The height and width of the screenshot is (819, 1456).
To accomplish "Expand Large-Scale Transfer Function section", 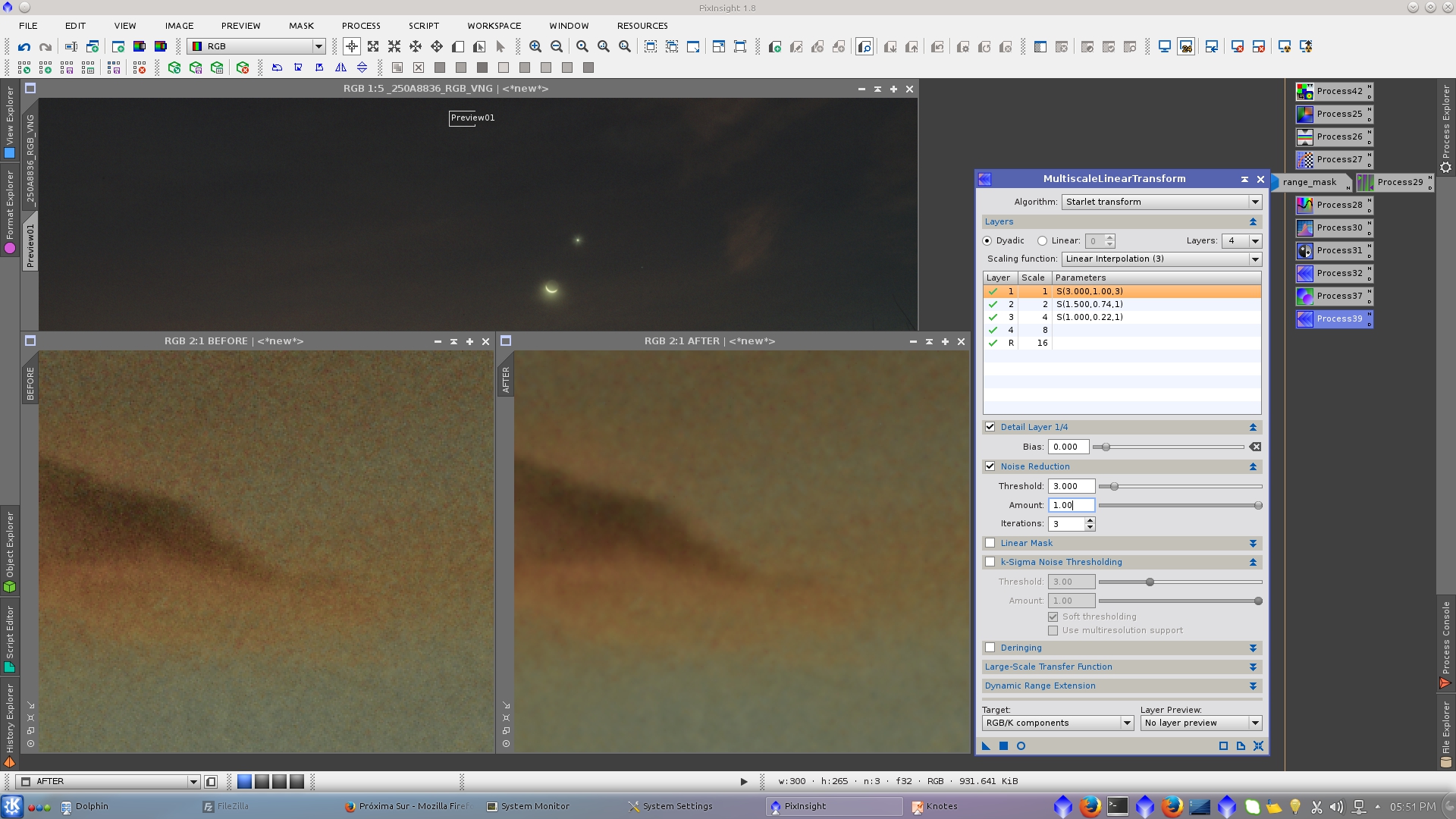I will [x=1122, y=667].
